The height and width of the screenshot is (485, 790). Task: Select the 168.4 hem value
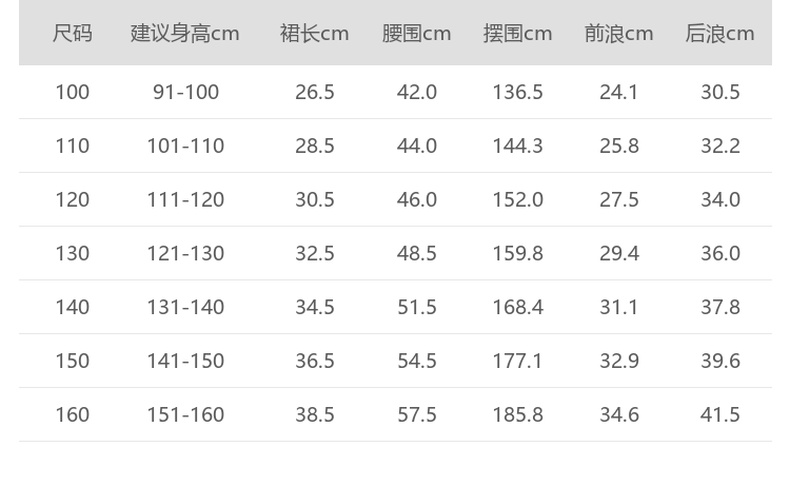517,307
